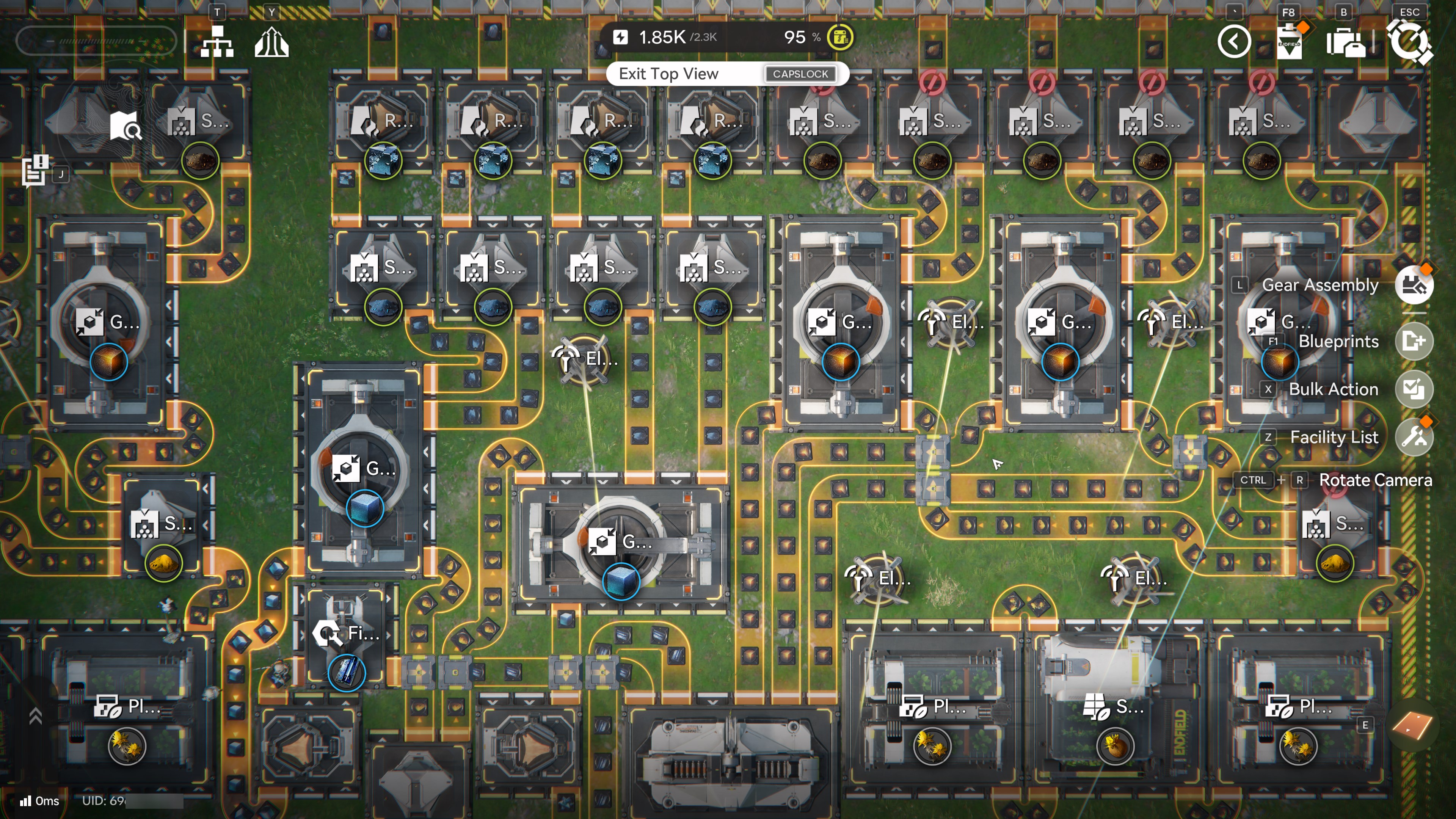Screen dimensions: 1456x819
Task: Select the Facility List tools icon
Action: point(1414,437)
